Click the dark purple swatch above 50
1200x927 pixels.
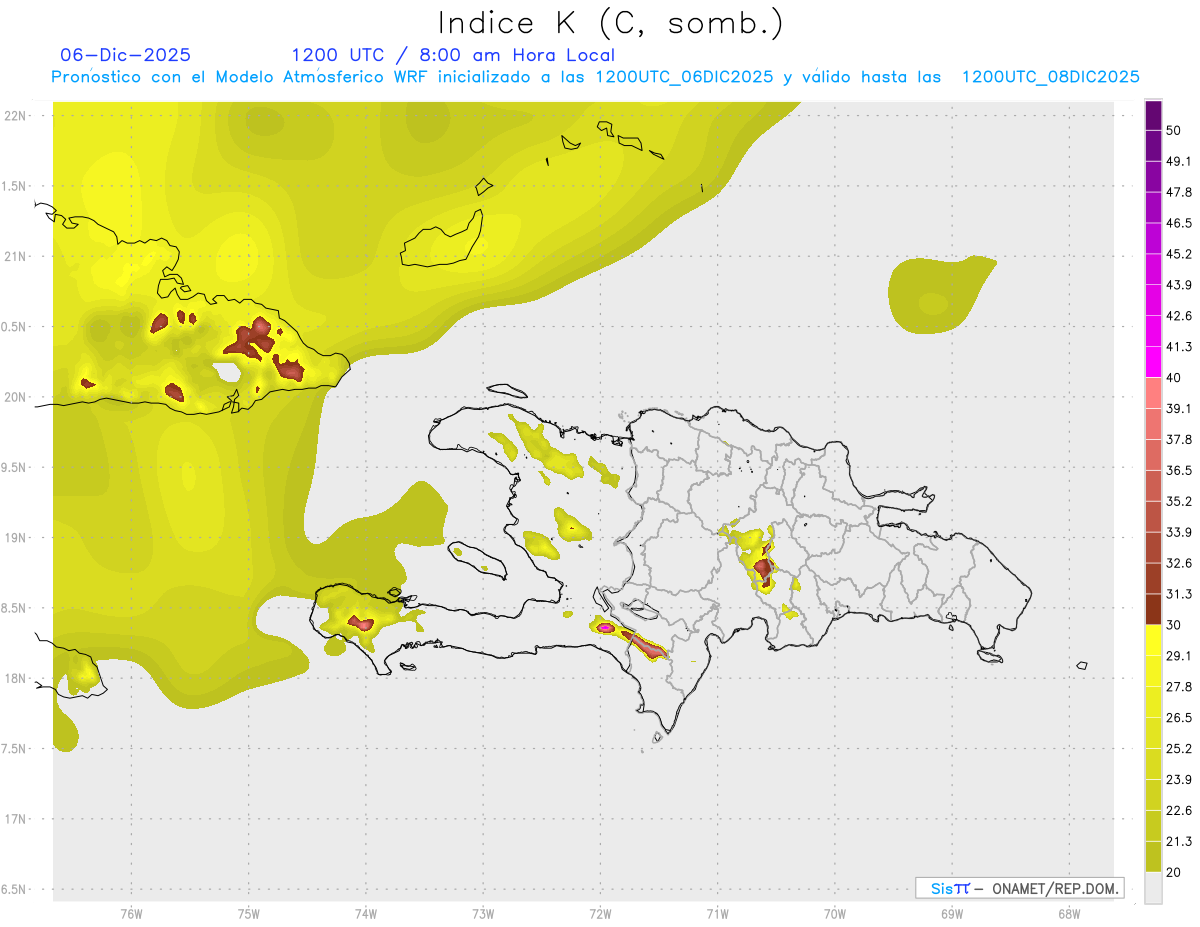pos(1154,115)
